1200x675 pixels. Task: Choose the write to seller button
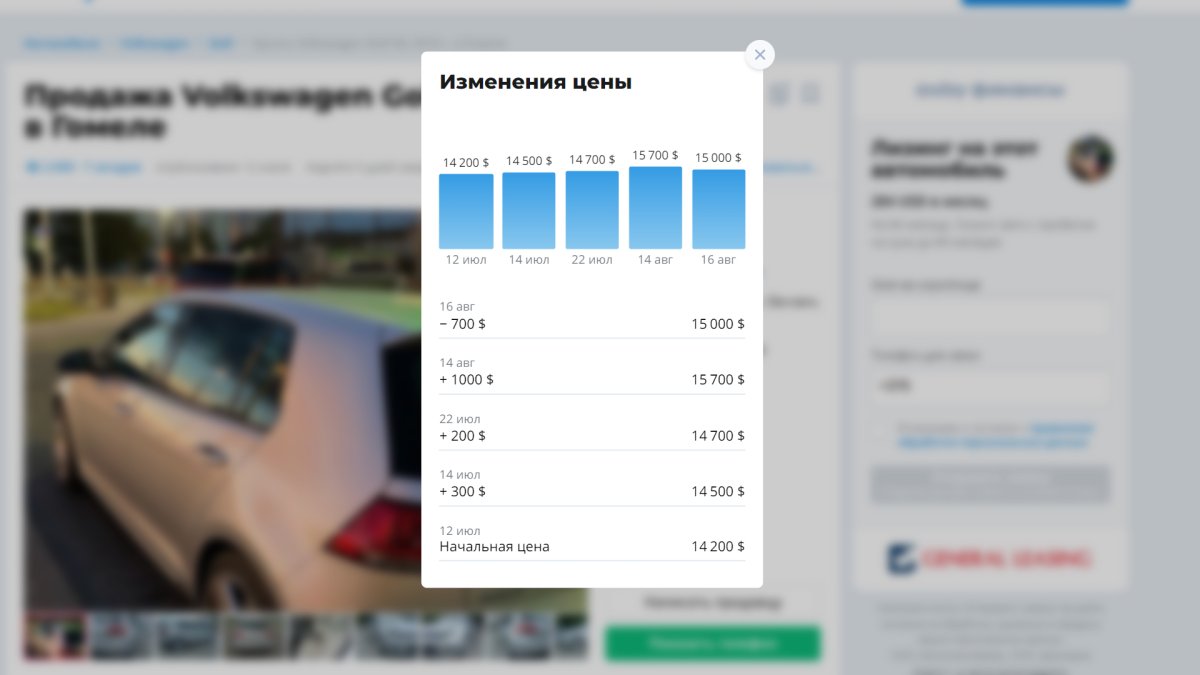coord(713,602)
